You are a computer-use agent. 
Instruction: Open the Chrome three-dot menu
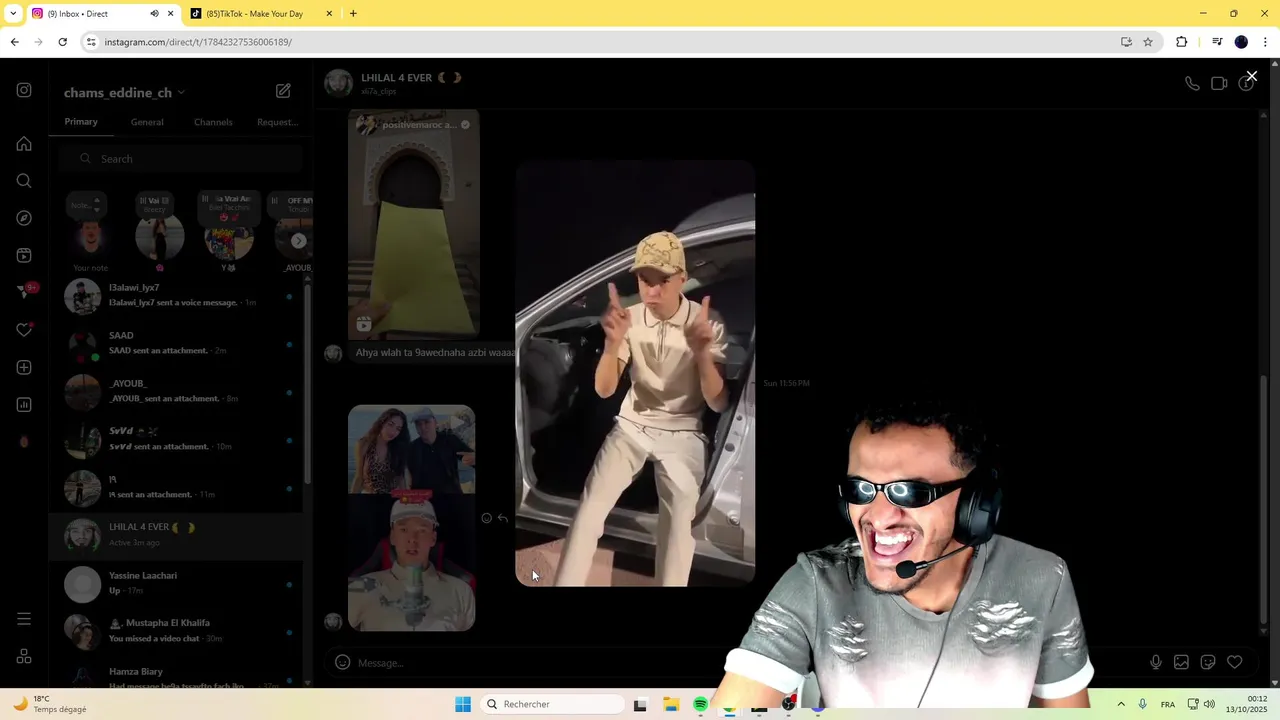click(1265, 42)
